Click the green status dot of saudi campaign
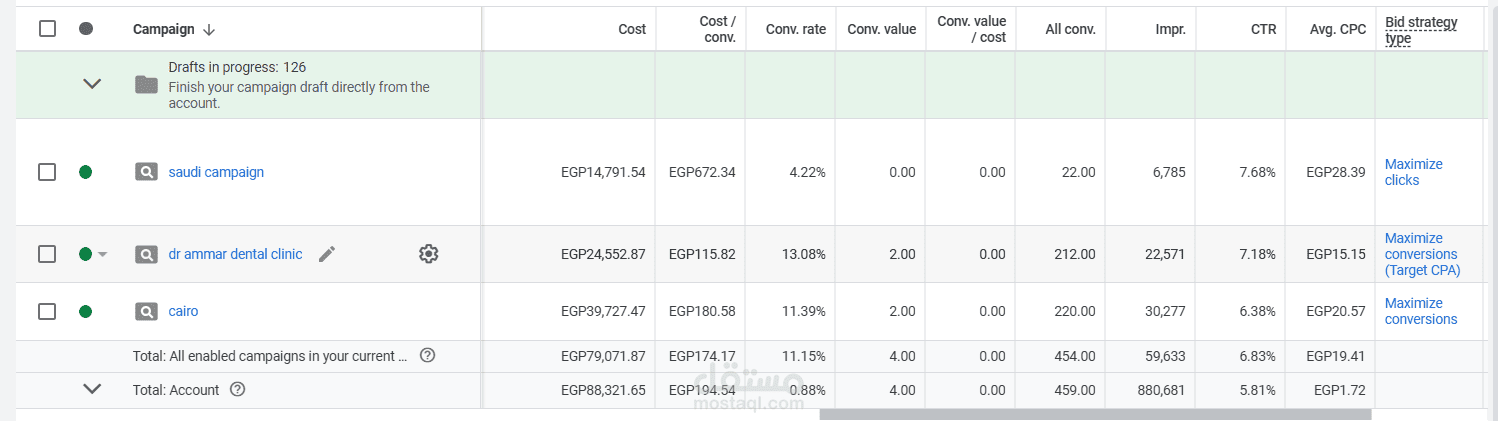 point(85,172)
